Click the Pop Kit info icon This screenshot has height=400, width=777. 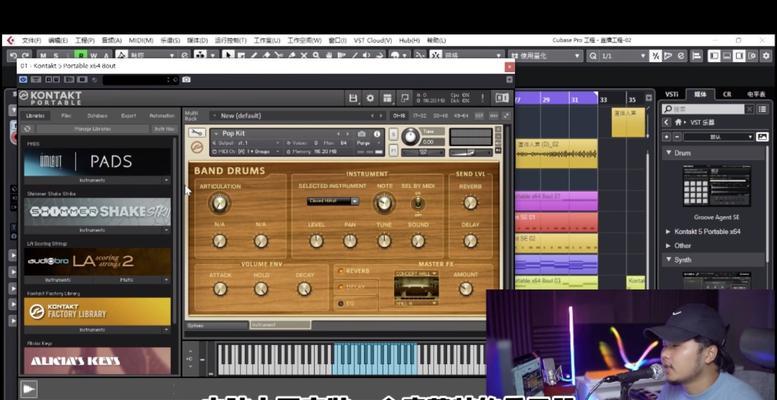(377, 134)
